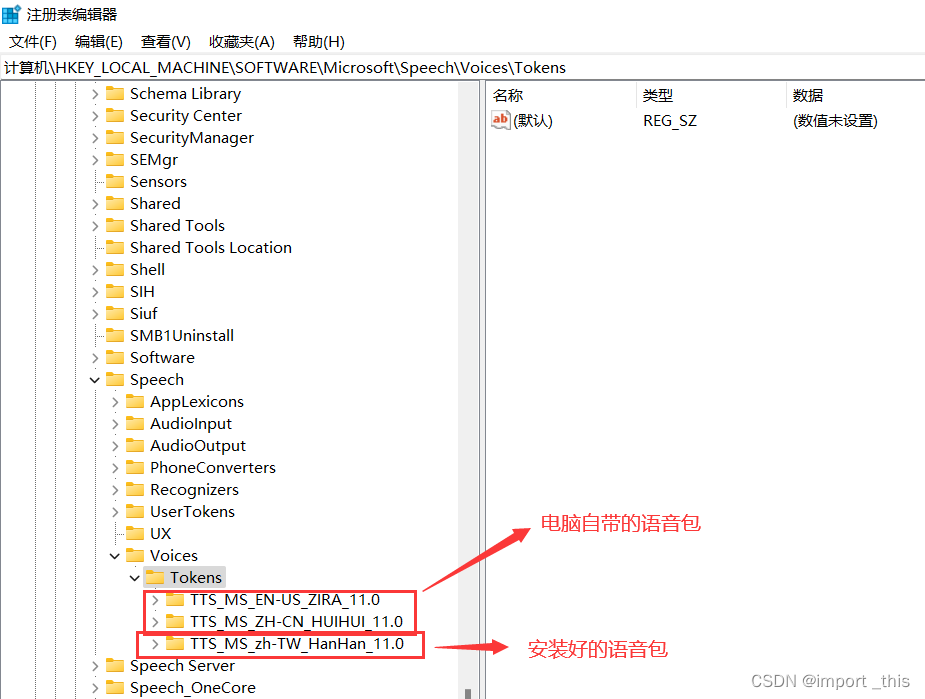Image resolution: width=925 pixels, height=699 pixels.
Task: Click the SMB1Uninstall folder icon
Action: [x=115, y=336]
